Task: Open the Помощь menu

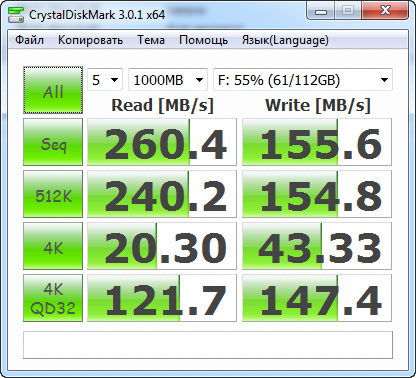Action: pos(203,40)
